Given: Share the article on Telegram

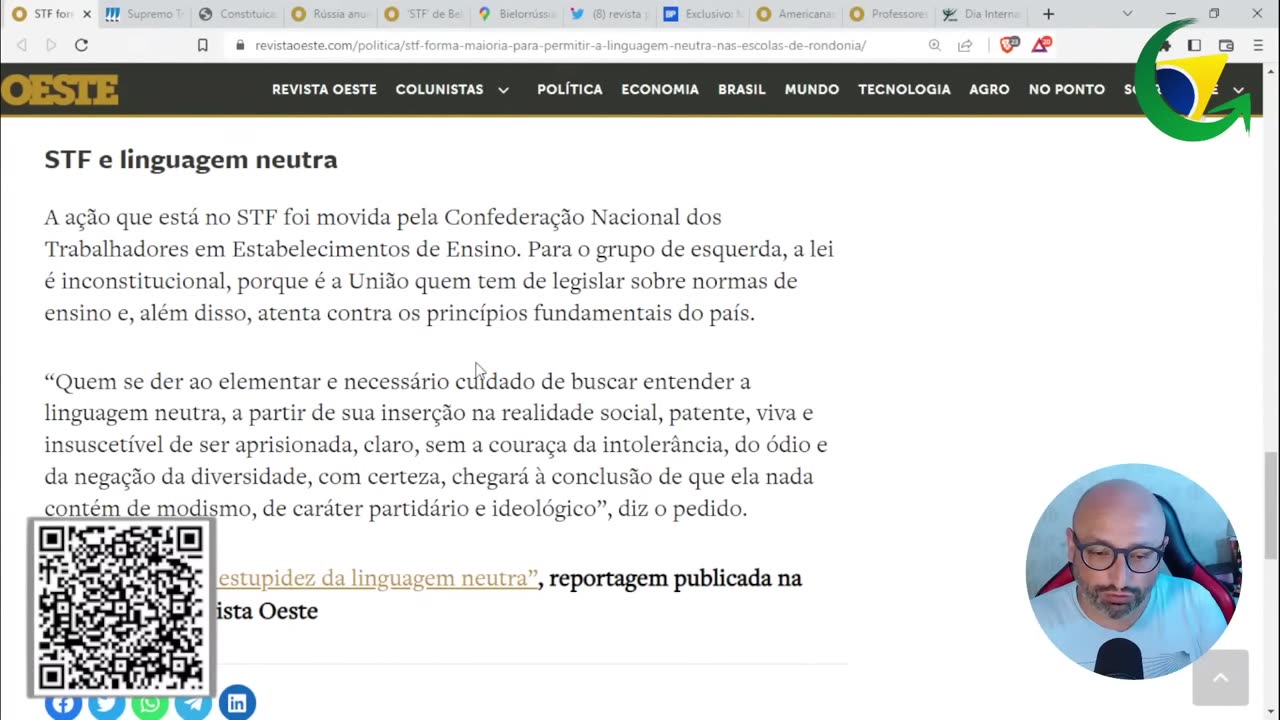Looking at the screenshot, I should tap(193, 703).
